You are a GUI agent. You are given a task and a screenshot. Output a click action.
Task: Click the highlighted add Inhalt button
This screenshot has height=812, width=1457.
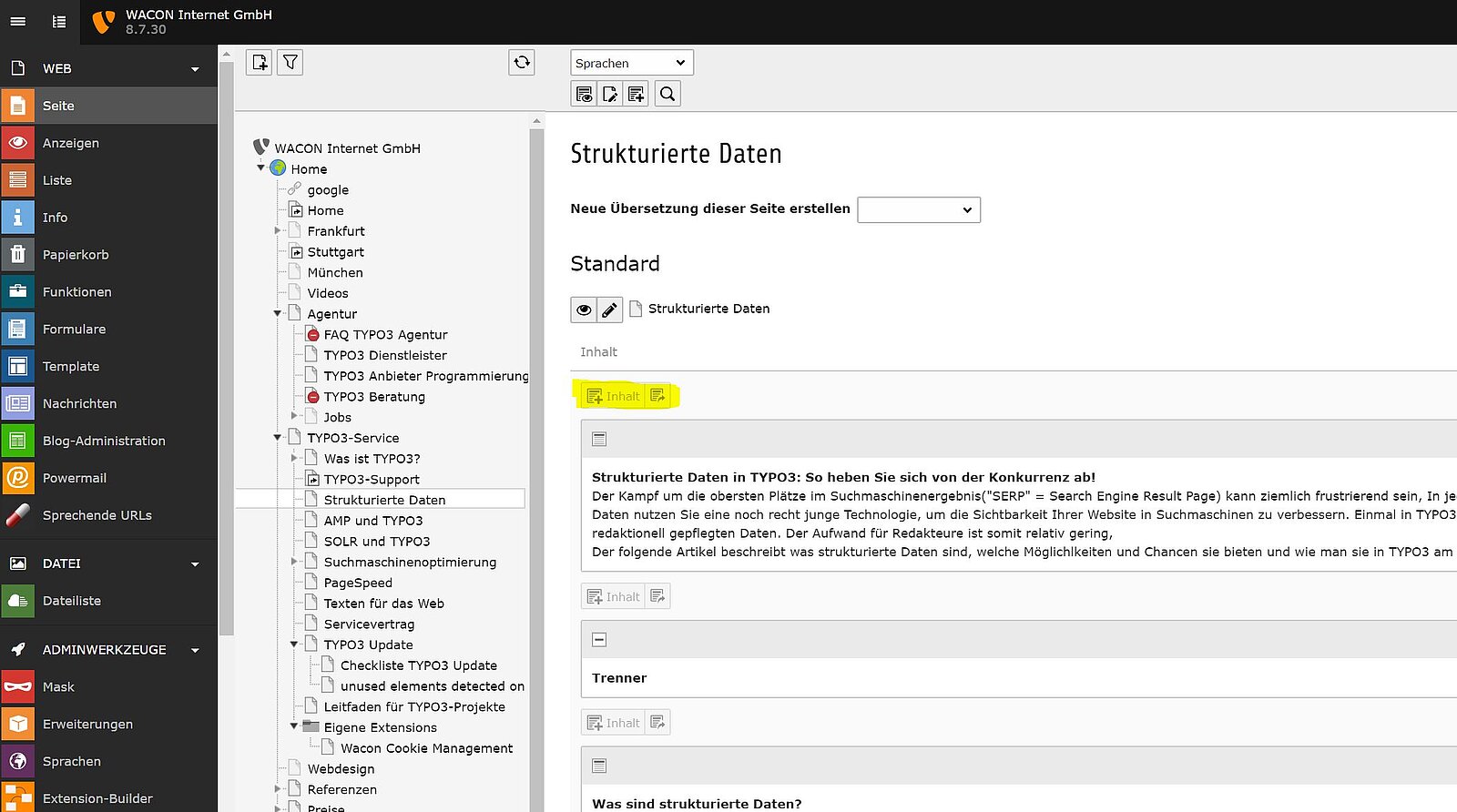[x=614, y=396]
